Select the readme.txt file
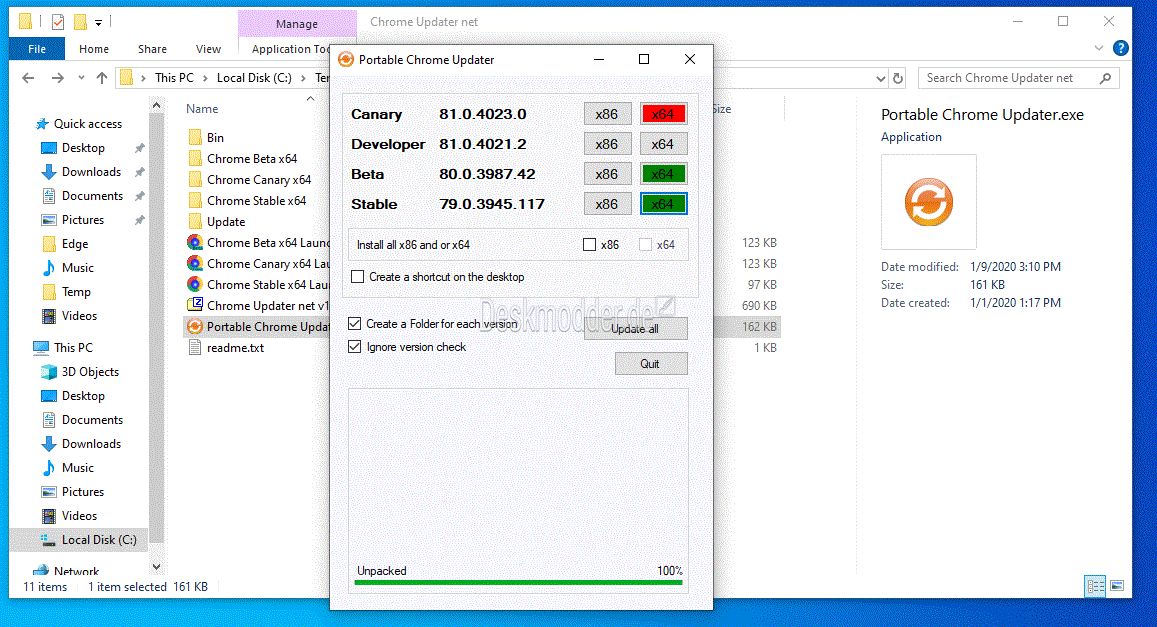 pyautogui.click(x=235, y=348)
